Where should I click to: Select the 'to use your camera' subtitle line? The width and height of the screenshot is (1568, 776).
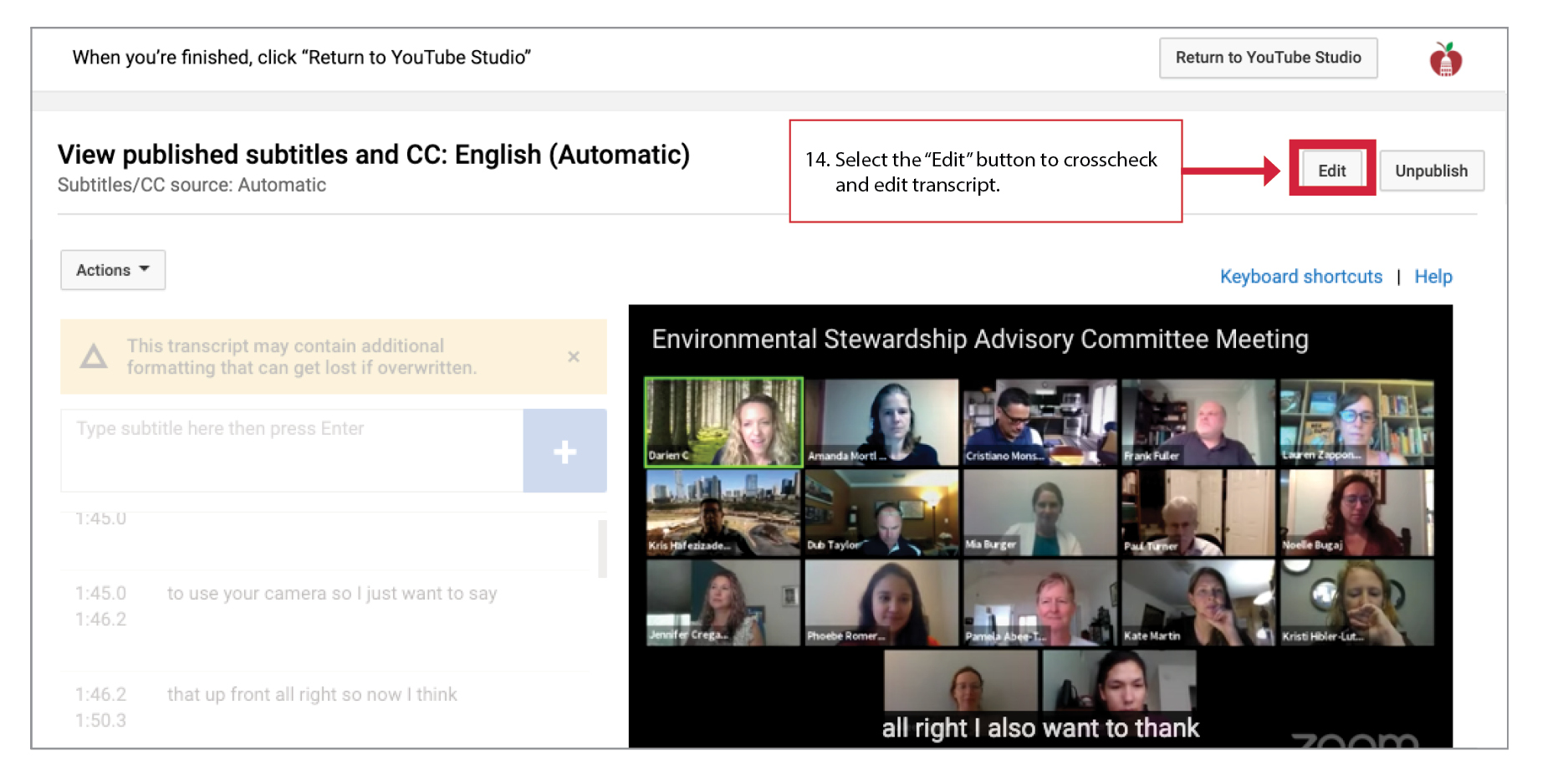coord(332,594)
